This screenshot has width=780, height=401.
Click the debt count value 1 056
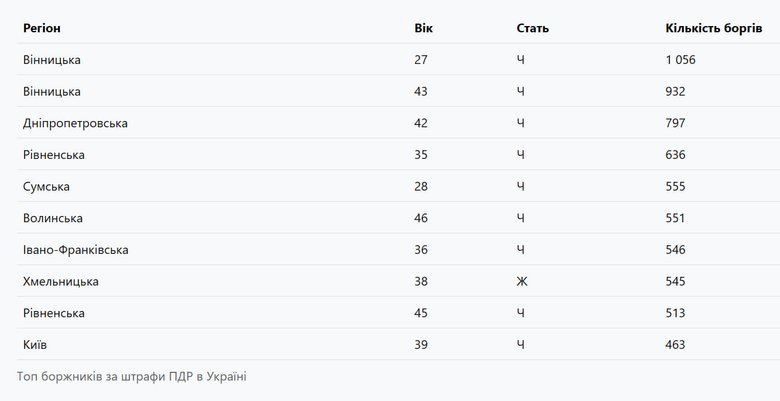(680, 60)
